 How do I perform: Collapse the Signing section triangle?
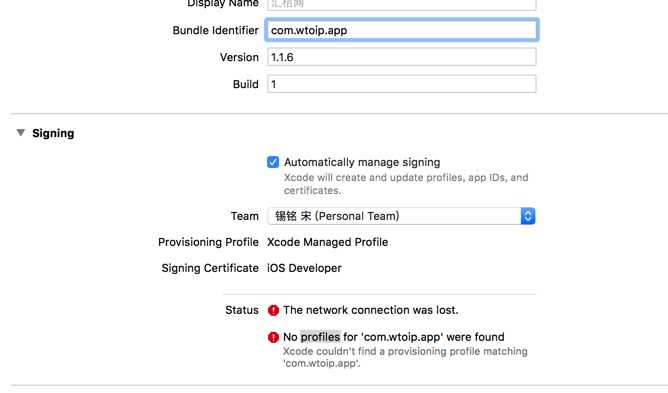(x=20, y=133)
